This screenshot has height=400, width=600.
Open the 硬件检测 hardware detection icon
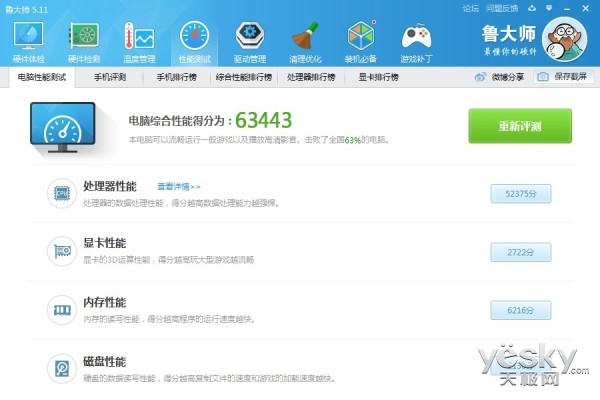(x=84, y=42)
